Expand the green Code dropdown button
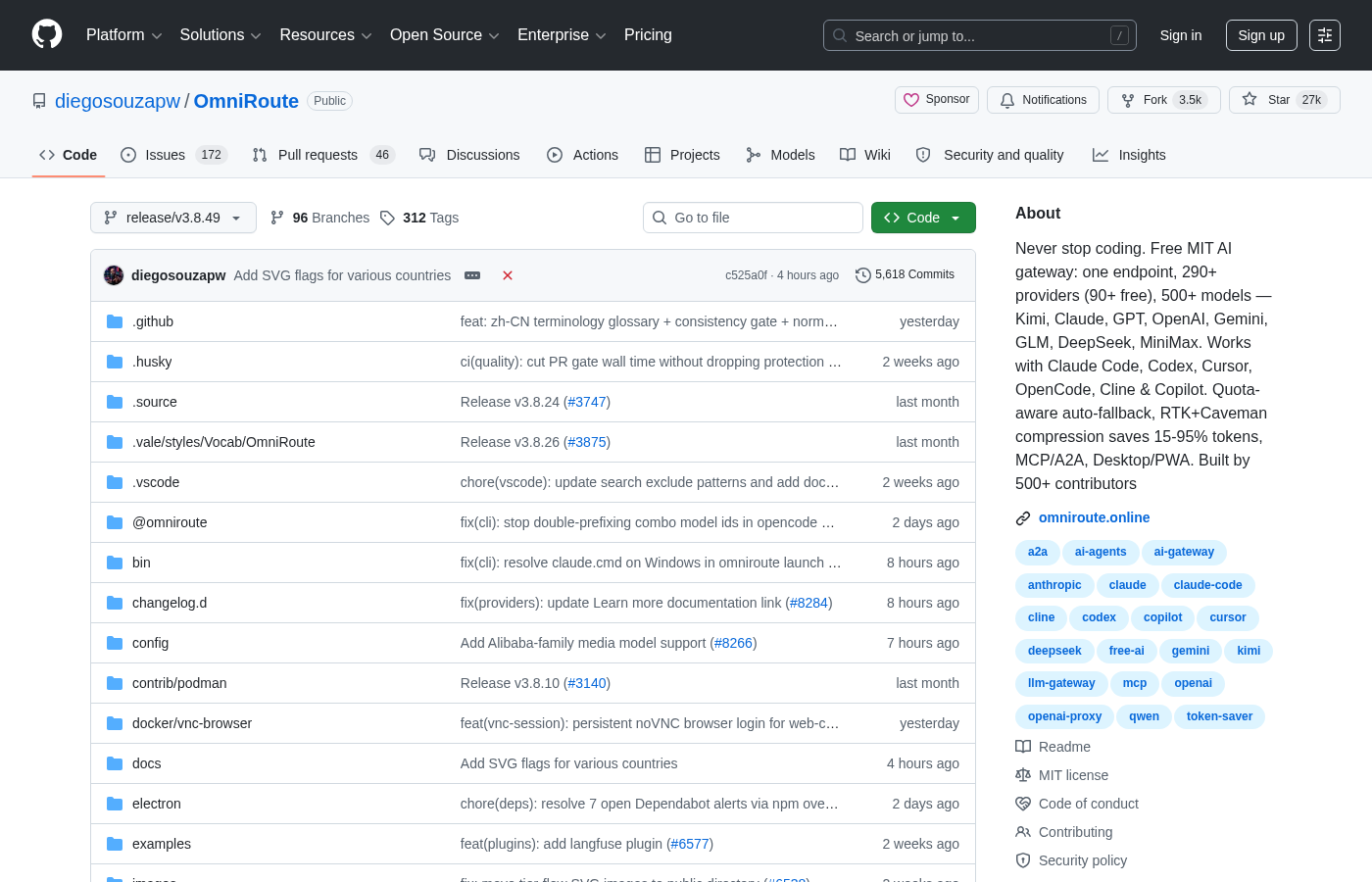This screenshot has width=1372, height=882. (x=923, y=218)
